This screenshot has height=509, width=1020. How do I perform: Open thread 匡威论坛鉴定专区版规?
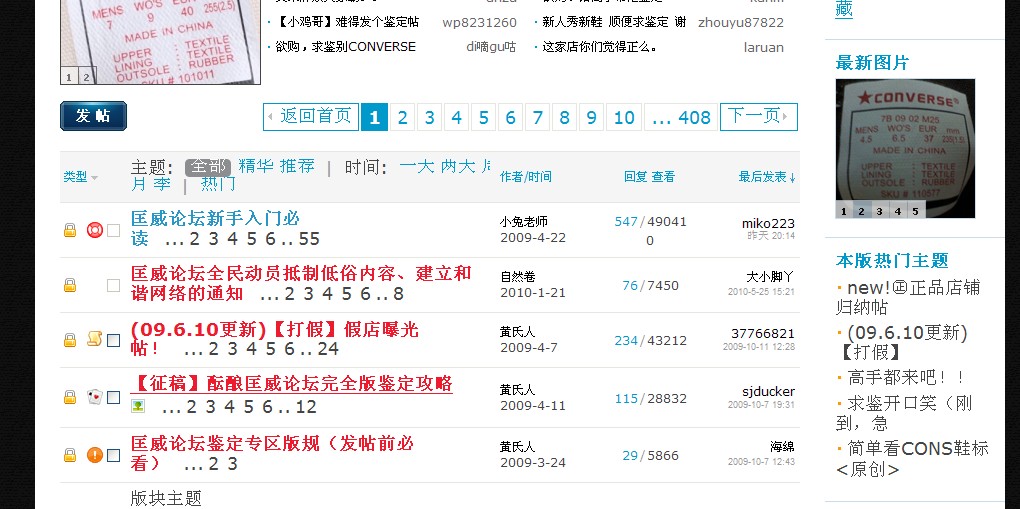[x=272, y=454]
